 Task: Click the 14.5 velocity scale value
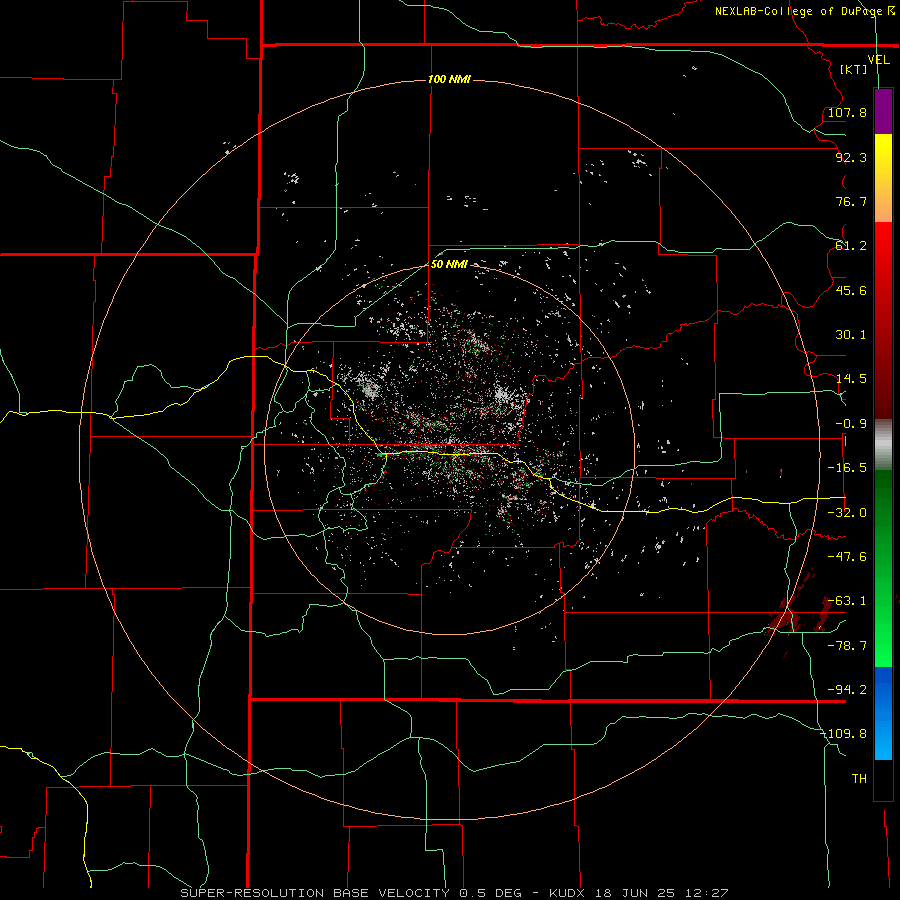click(x=851, y=379)
